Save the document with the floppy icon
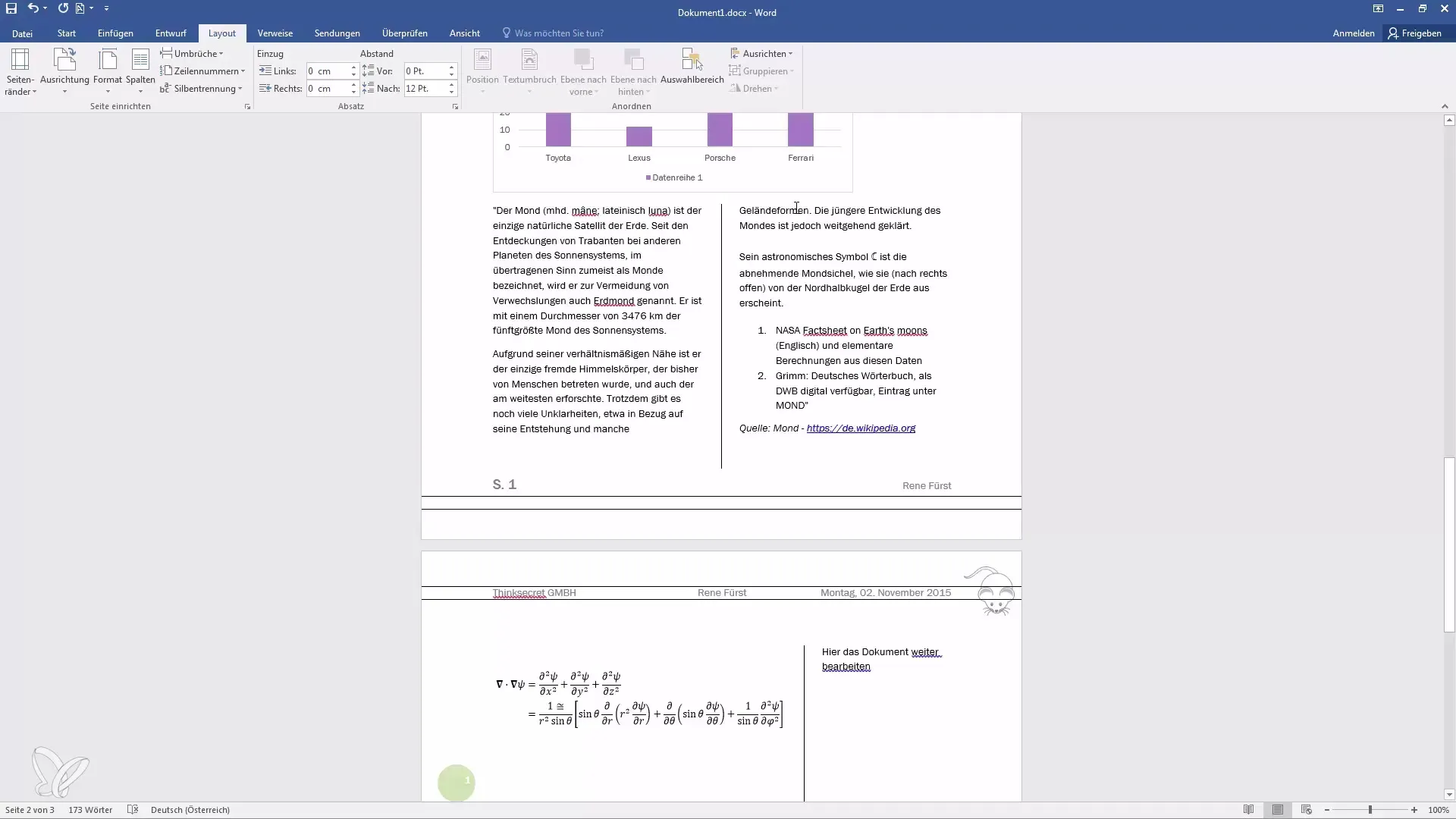This screenshot has width=1456, height=819. (x=11, y=8)
